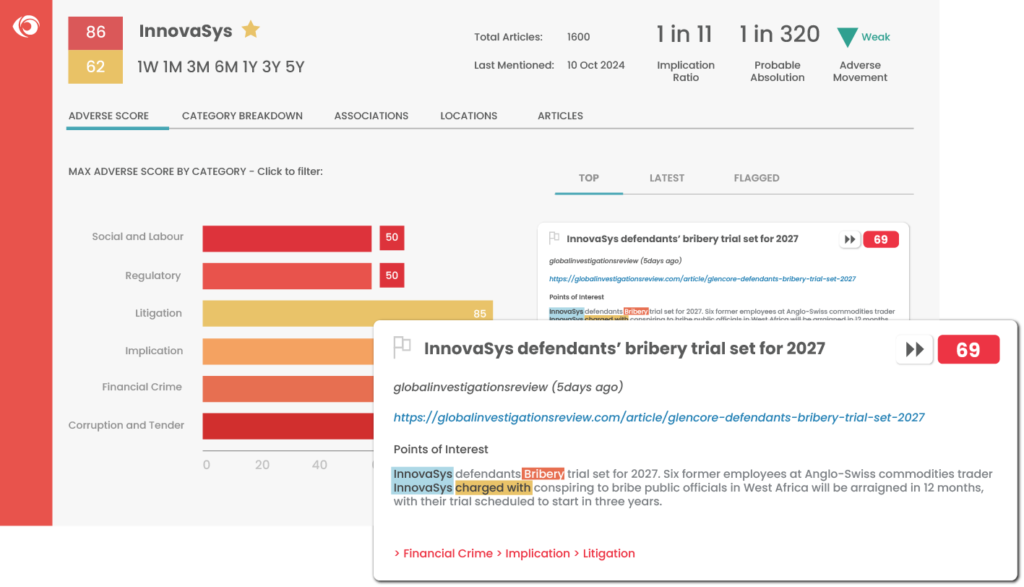Image resolution: width=1024 pixels, height=587 pixels.
Task: Click the InnovaSys company name heading
Action: 185,31
